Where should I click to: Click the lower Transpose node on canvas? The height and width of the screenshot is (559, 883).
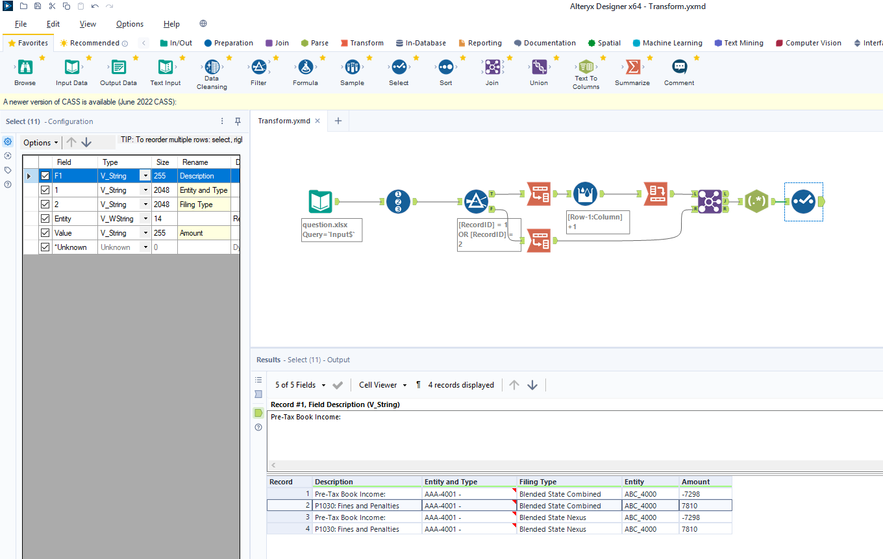[x=539, y=240]
